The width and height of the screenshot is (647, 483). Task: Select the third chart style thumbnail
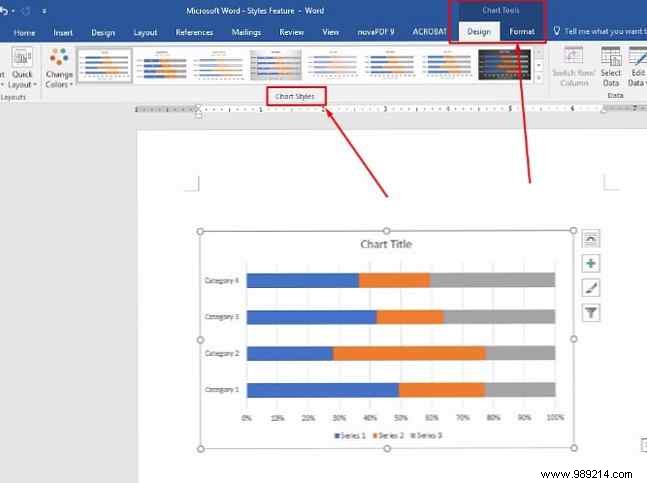[219, 65]
